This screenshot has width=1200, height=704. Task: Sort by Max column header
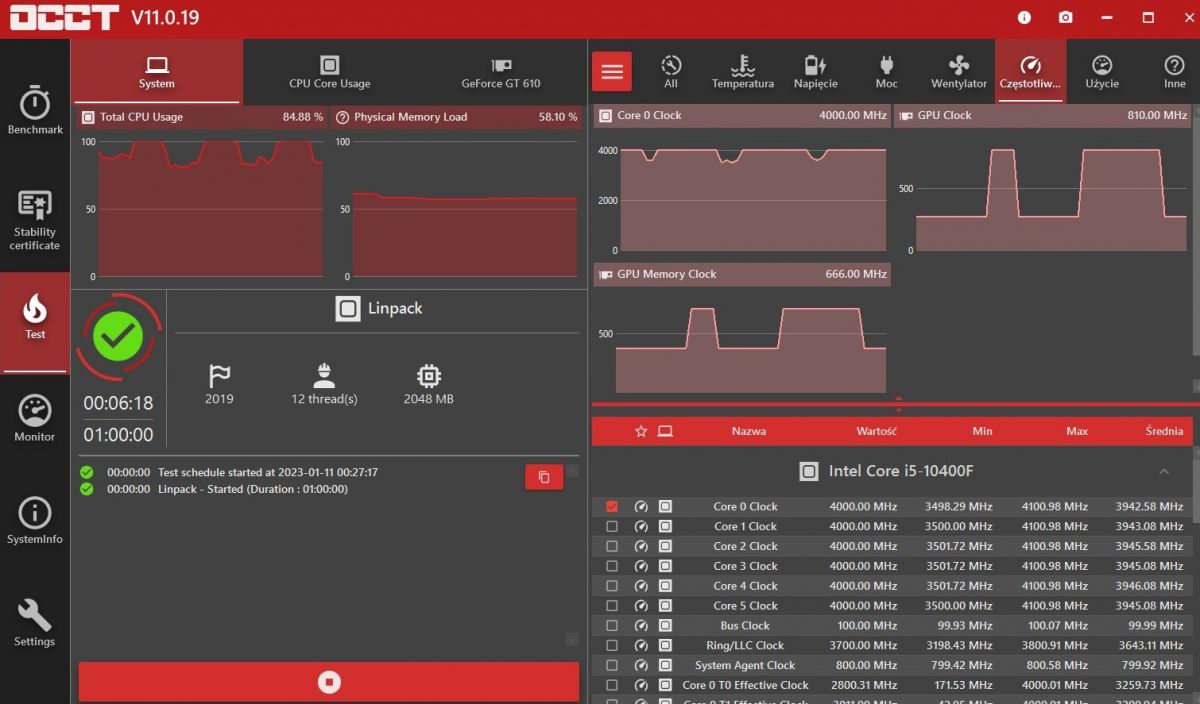click(x=1077, y=431)
